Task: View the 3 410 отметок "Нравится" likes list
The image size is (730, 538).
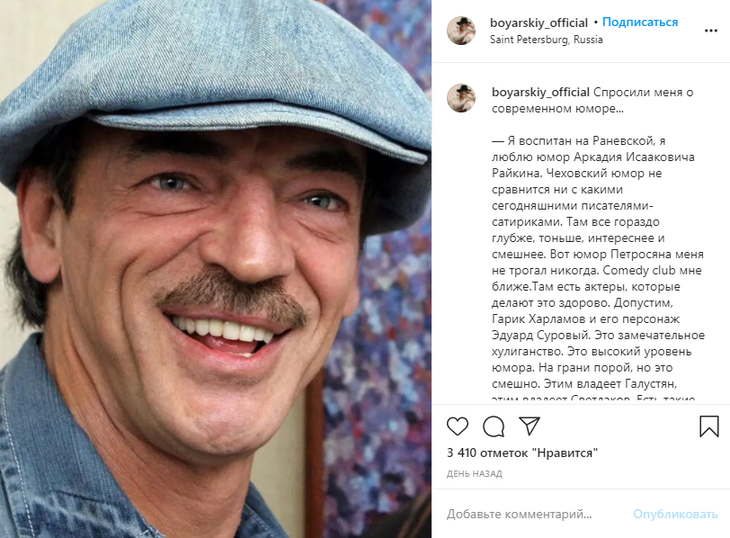Action: click(522, 453)
